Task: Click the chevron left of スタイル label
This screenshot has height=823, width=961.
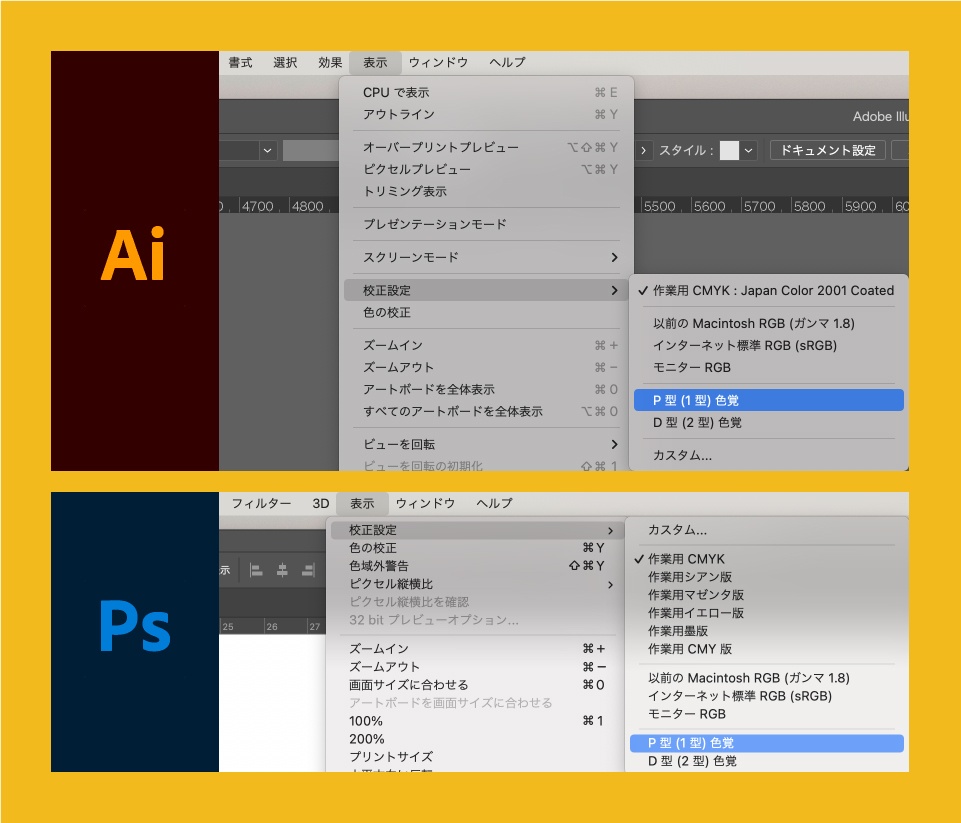Action: (x=643, y=151)
